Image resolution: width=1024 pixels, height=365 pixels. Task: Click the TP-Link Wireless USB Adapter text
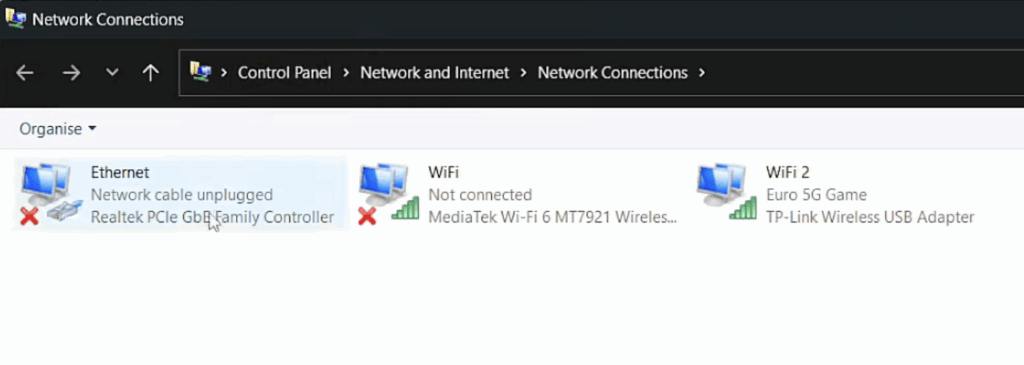coord(870,217)
